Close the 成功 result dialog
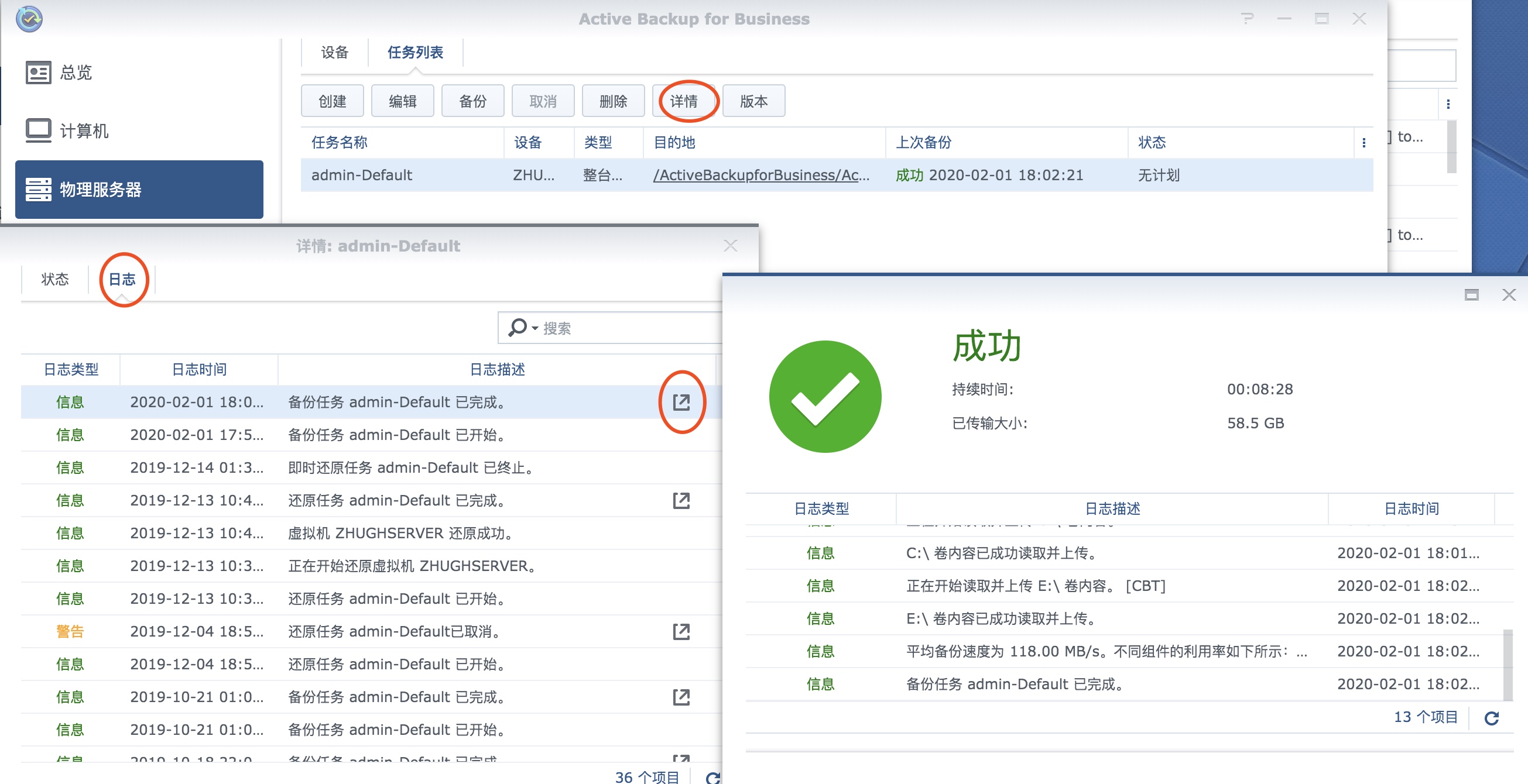 click(1509, 294)
